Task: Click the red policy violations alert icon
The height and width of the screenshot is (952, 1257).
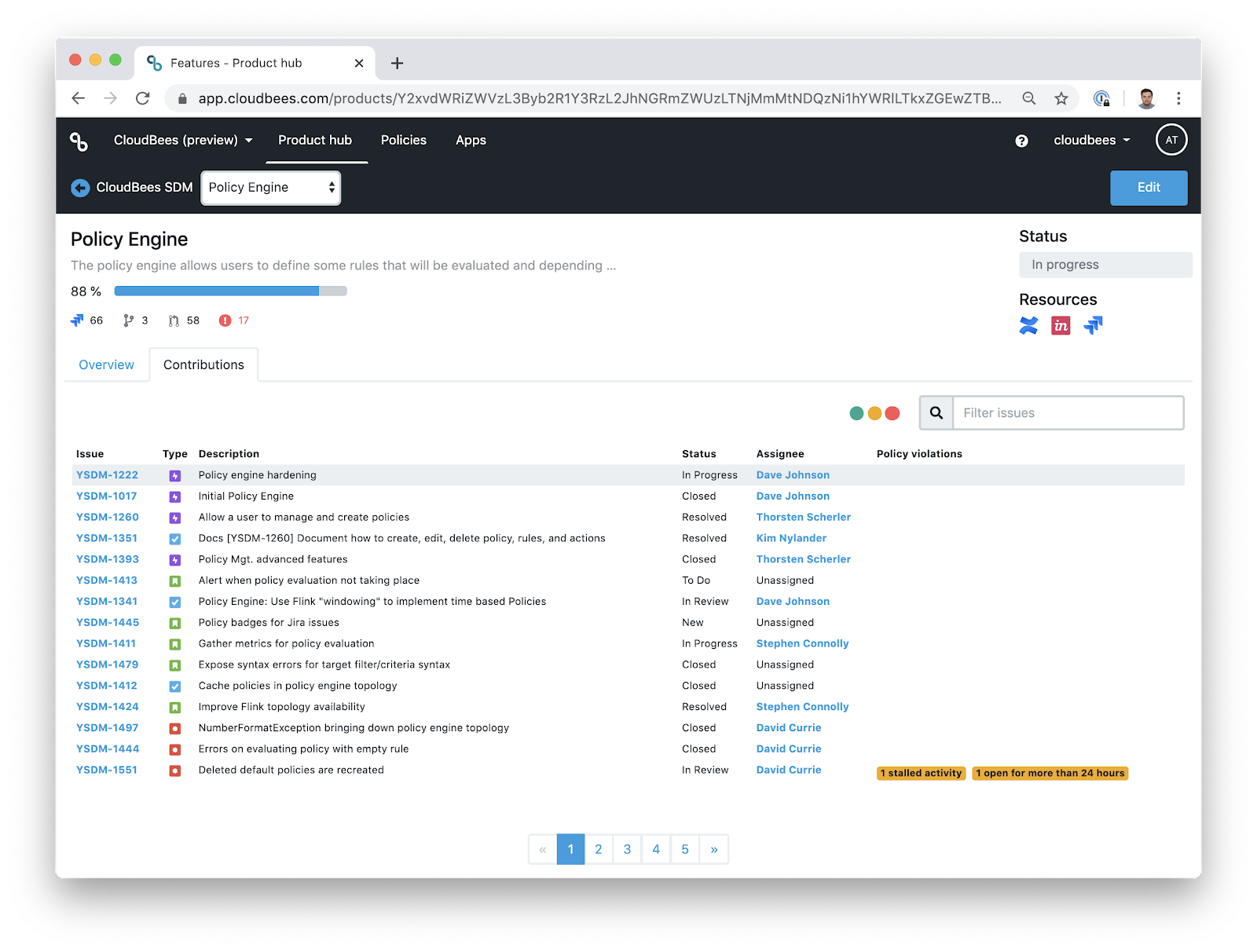Action: pos(225,320)
